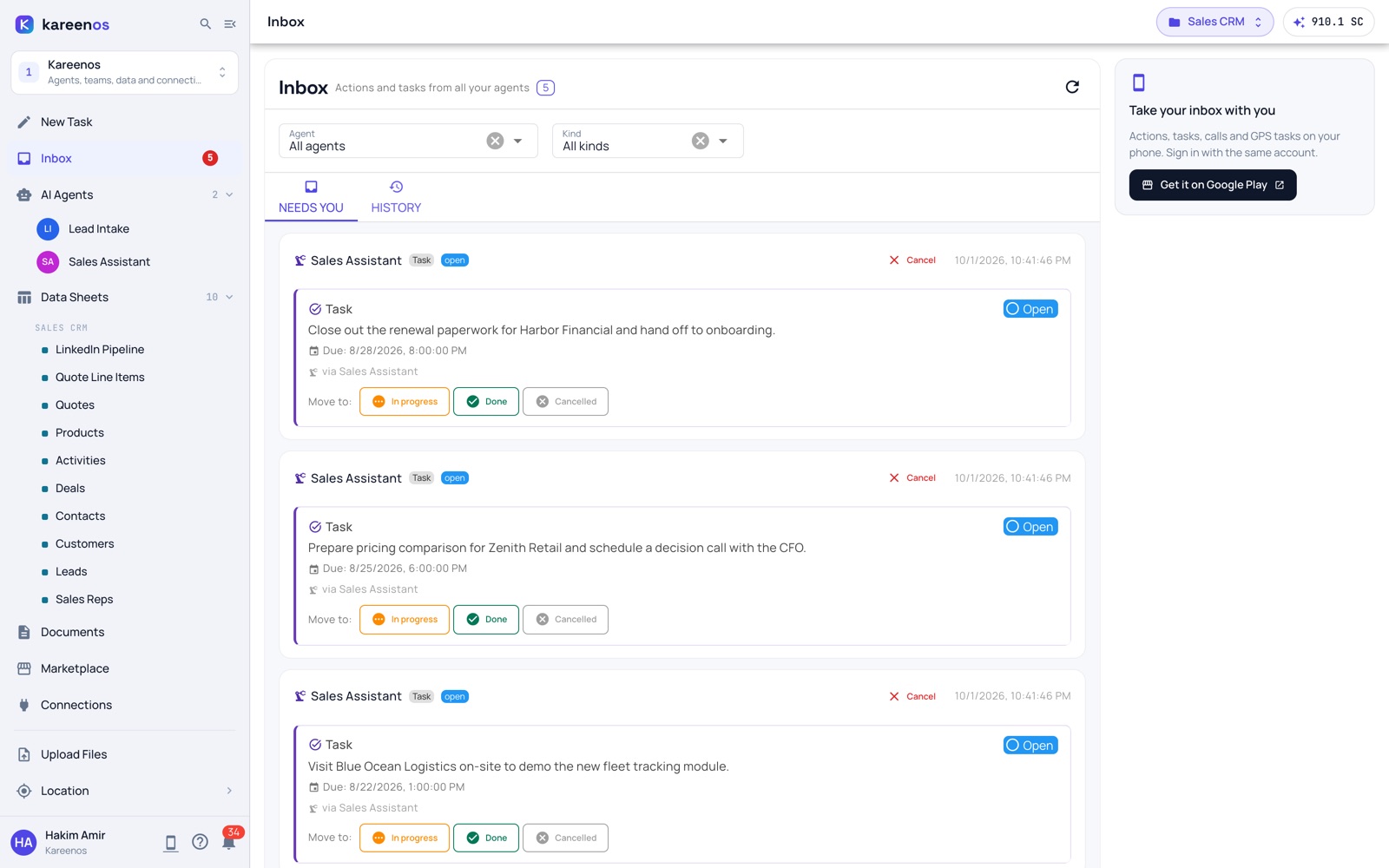Select the NEEDS YOU tab
1389x868 pixels.
click(311, 198)
